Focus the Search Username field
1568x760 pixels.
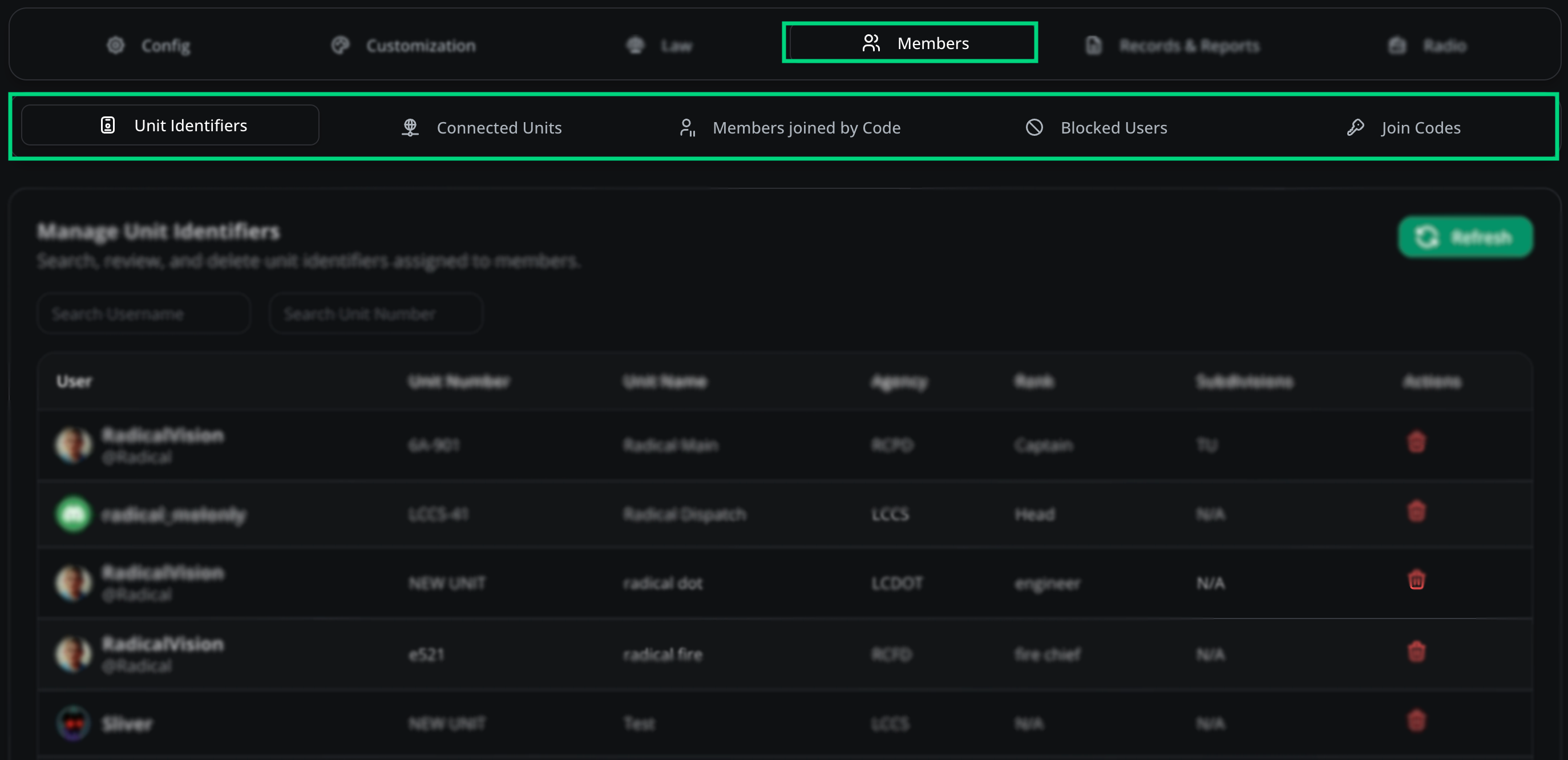pyautogui.click(x=144, y=314)
